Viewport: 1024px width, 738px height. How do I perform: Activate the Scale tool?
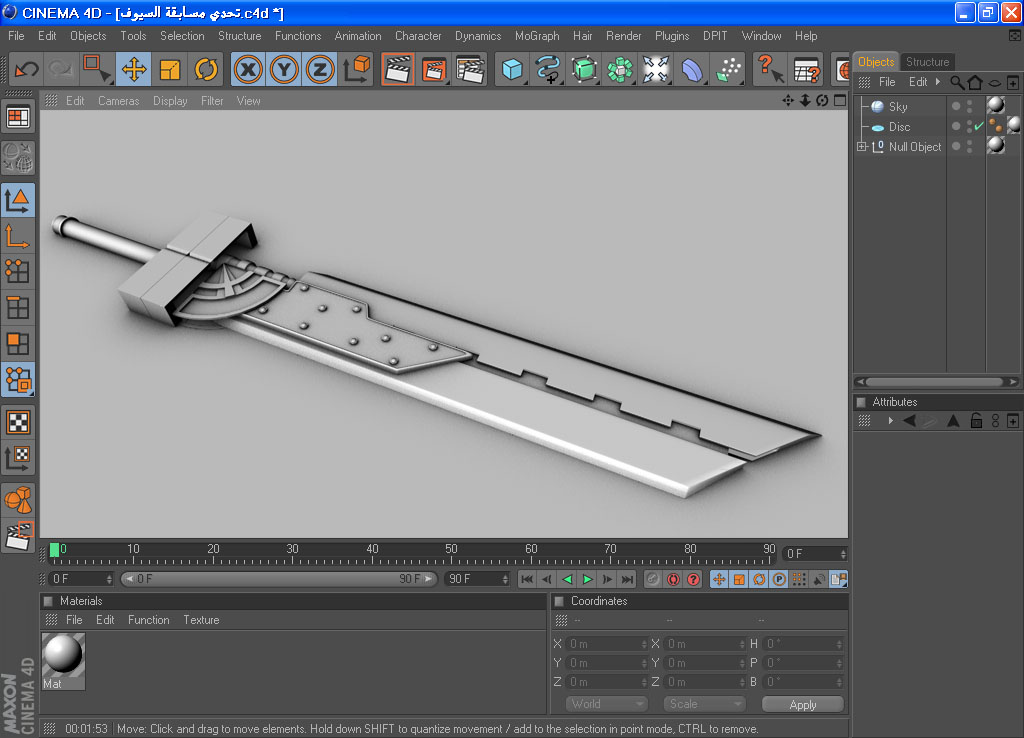pyautogui.click(x=170, y=69)
